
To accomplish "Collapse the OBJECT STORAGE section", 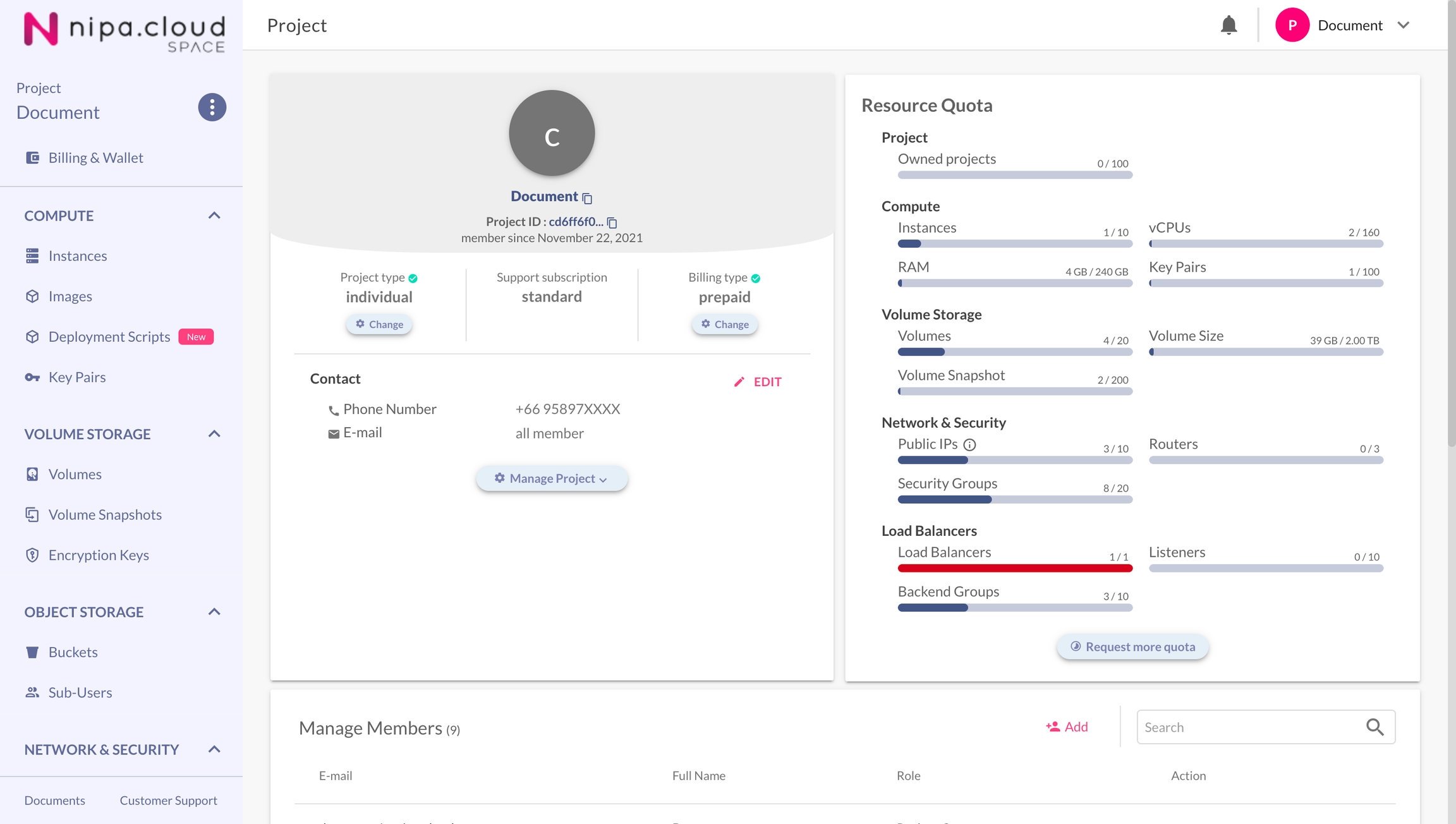I will [x=214, y=612].
